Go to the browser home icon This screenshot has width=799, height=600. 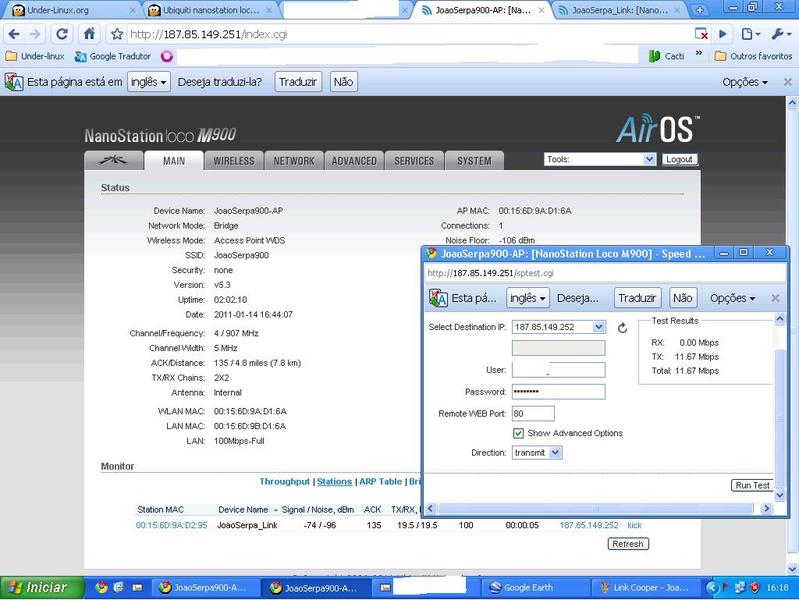click(89, 34)
